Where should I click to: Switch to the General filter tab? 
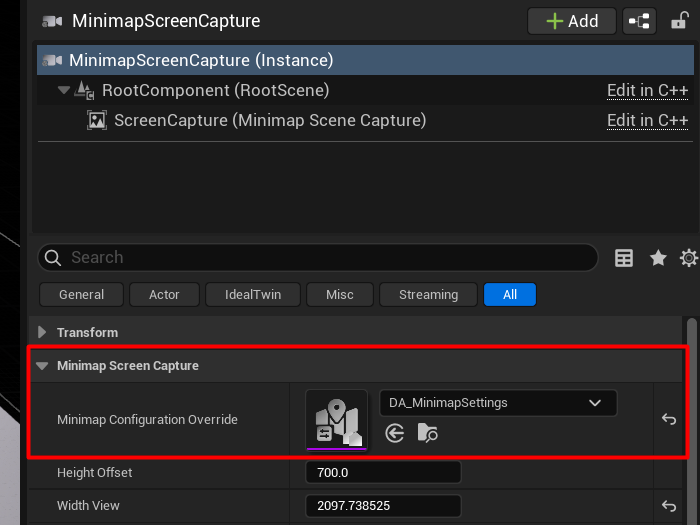click(x=82, y=295)
